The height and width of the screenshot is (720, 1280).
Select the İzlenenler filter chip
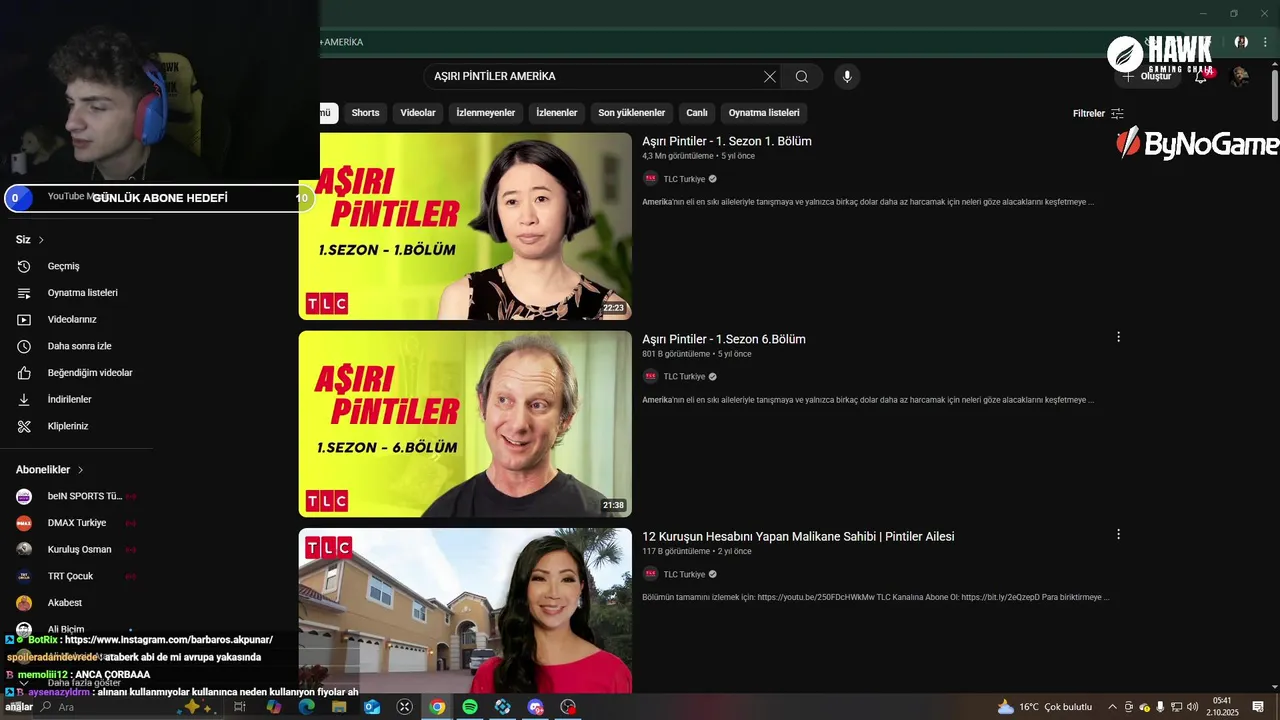tap(557, 113)
